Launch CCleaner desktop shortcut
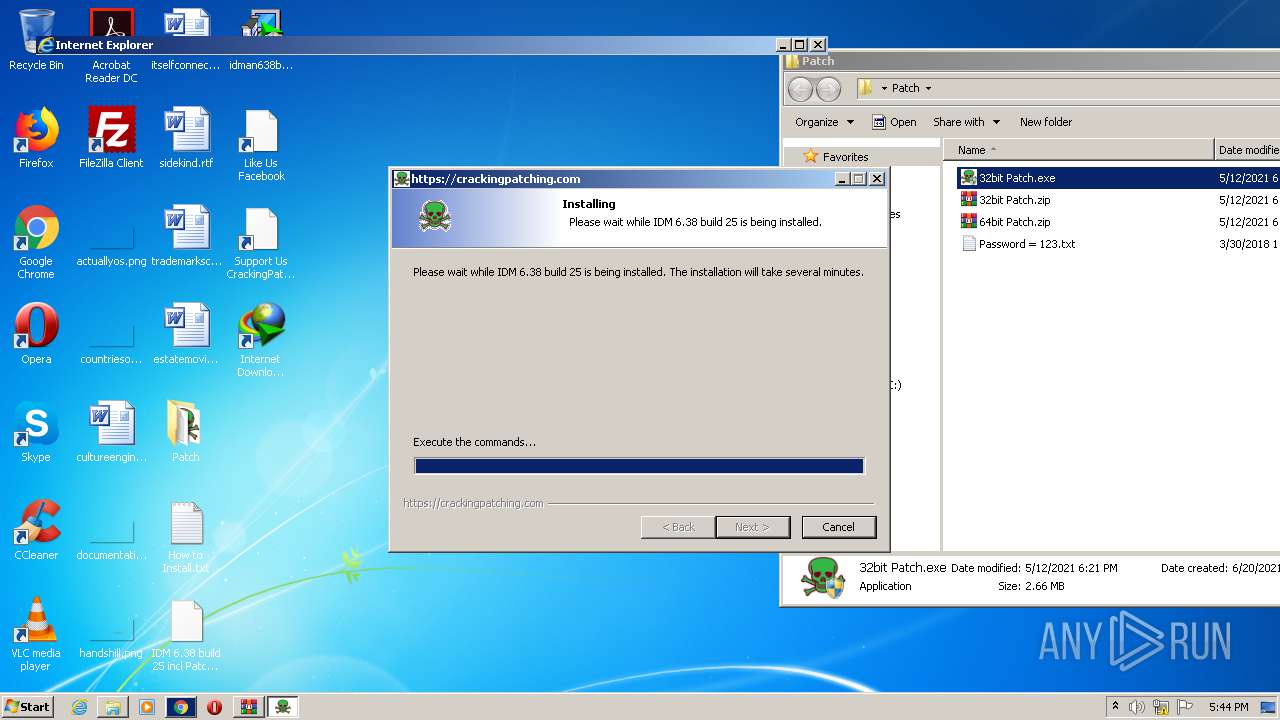The height and width of the screenshot is (720, 1280). 36,529
